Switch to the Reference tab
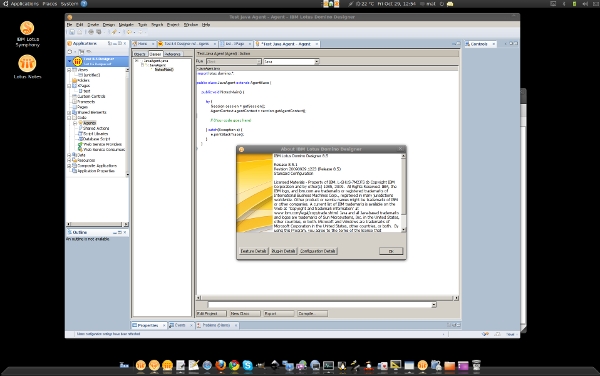The width and height of the screenshot is (600, 376). coord(173,54)
